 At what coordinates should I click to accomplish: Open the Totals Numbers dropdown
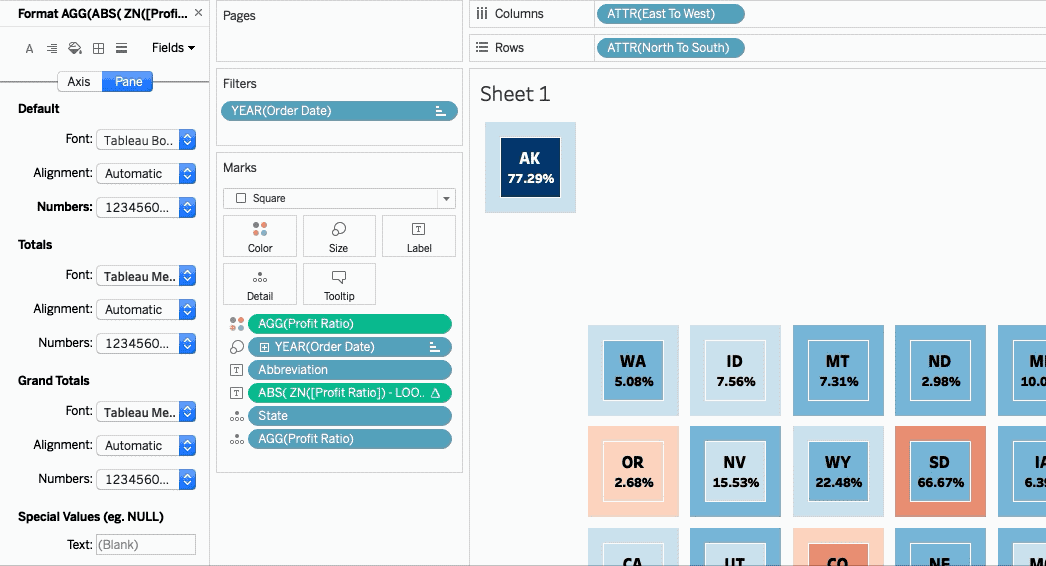pos(146,344)
